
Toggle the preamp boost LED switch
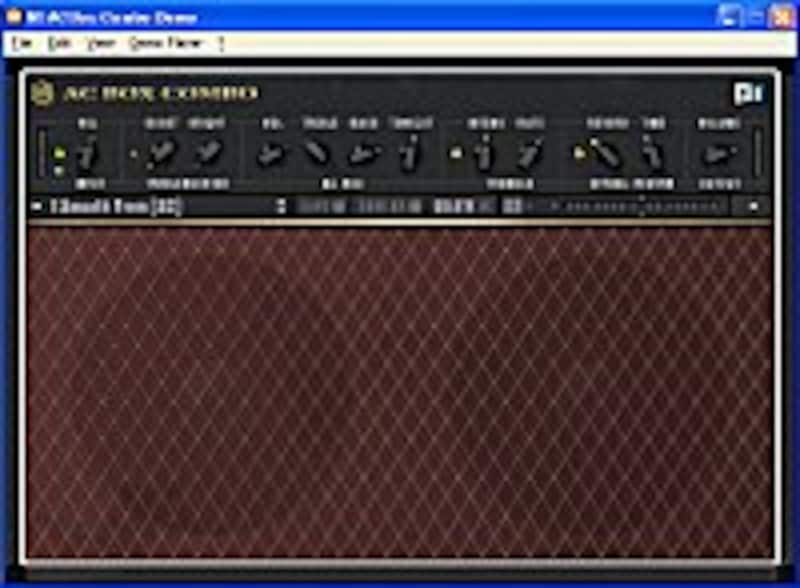point(134,153)
